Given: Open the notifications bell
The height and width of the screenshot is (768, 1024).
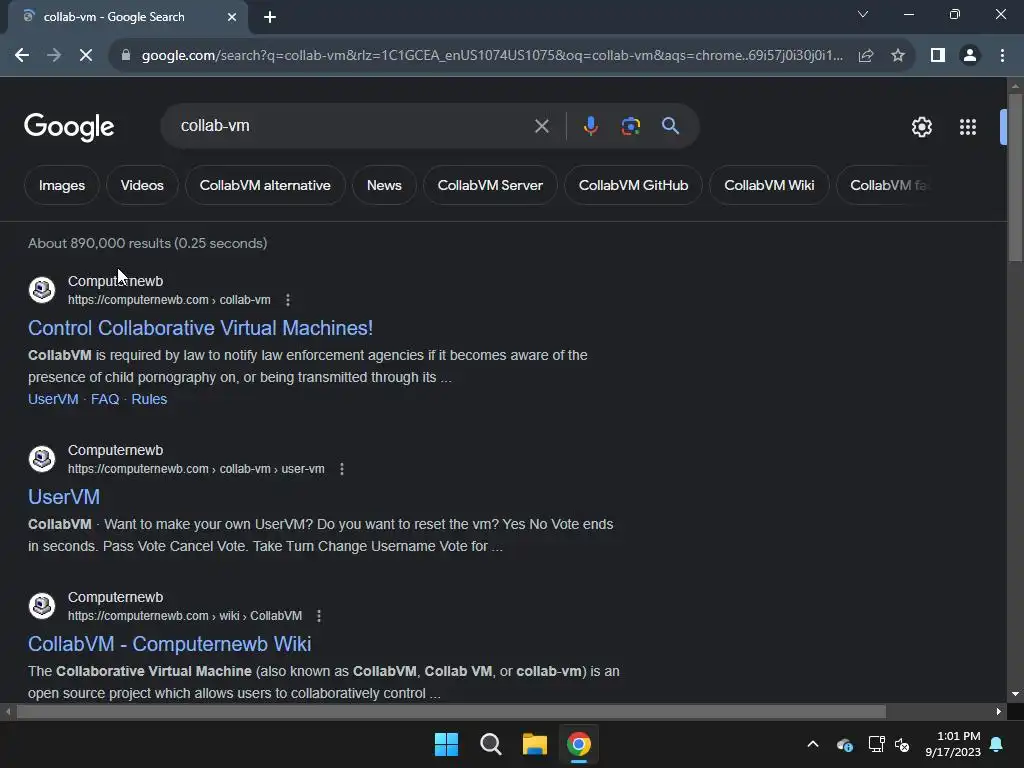Looking at the screenshot, I should (997, 744).
